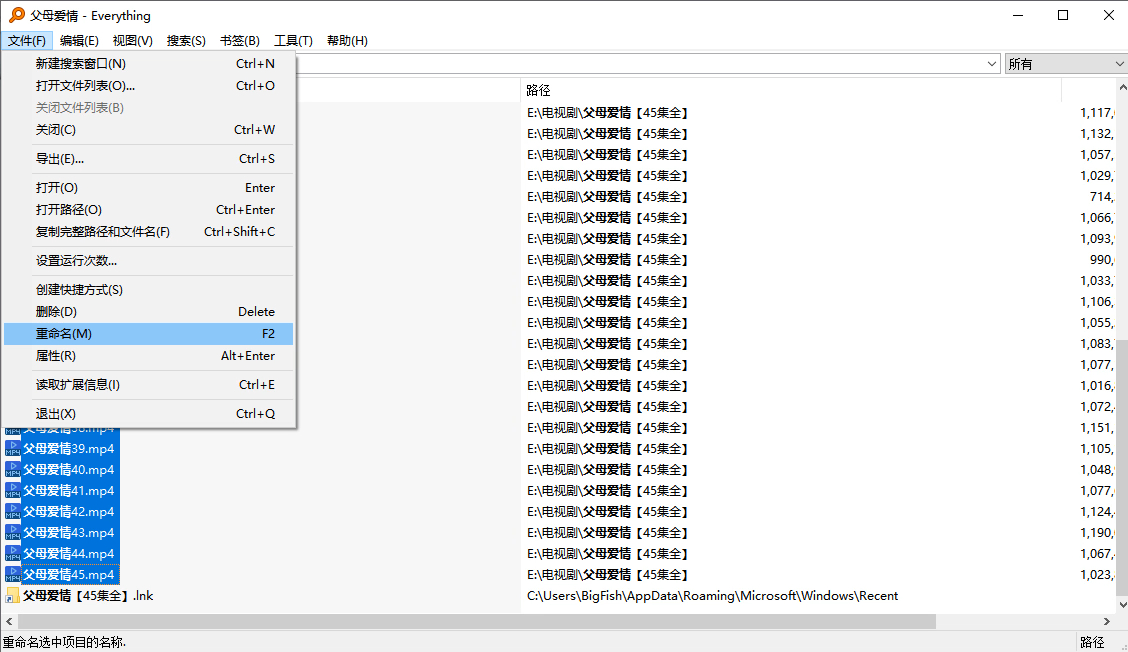This screenshot has height=652, width=1128.
Task: Click MP4 file icon beside 父母爱情40.mp4
Action: coord(12,469)
